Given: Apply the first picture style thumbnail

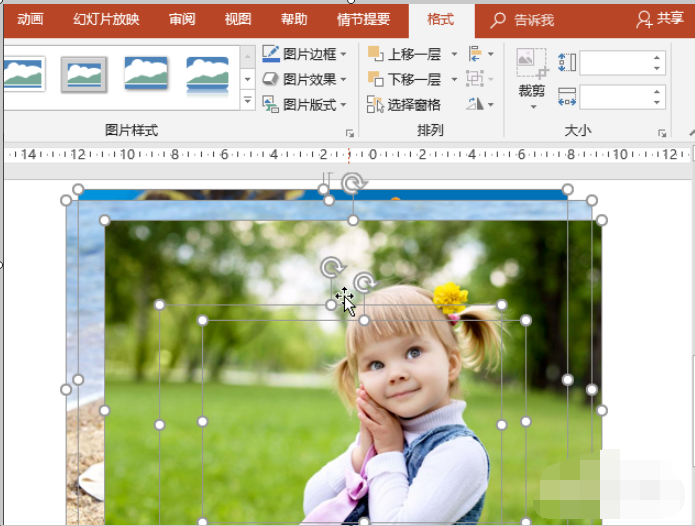Looking at the screenshot, I should pyautogui.click(x=25, y=74).
